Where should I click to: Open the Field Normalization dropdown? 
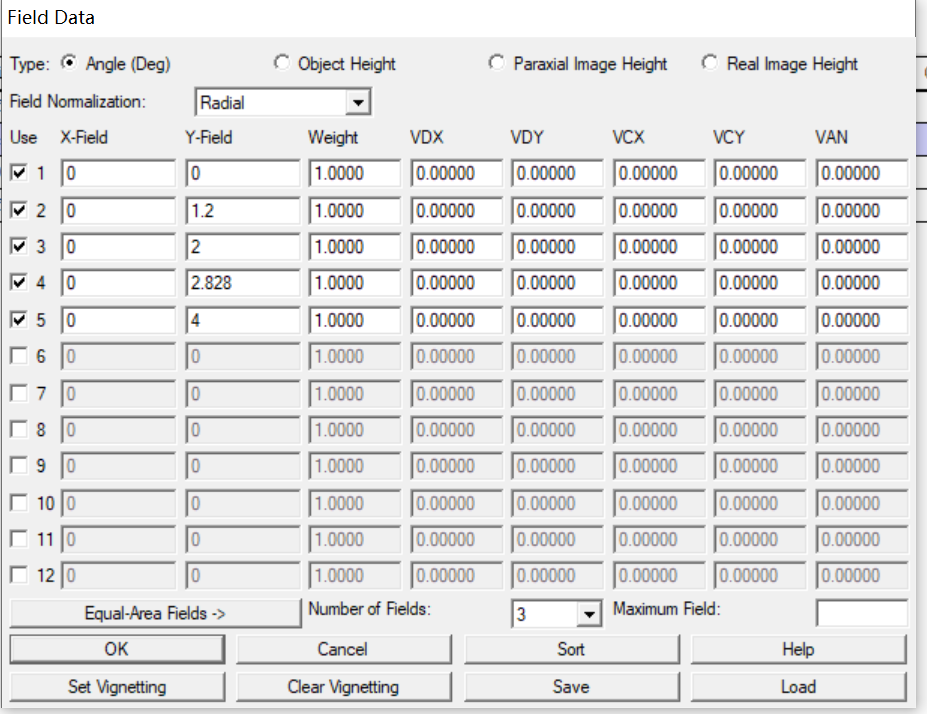pyautogui.click(x=358, y=103)
